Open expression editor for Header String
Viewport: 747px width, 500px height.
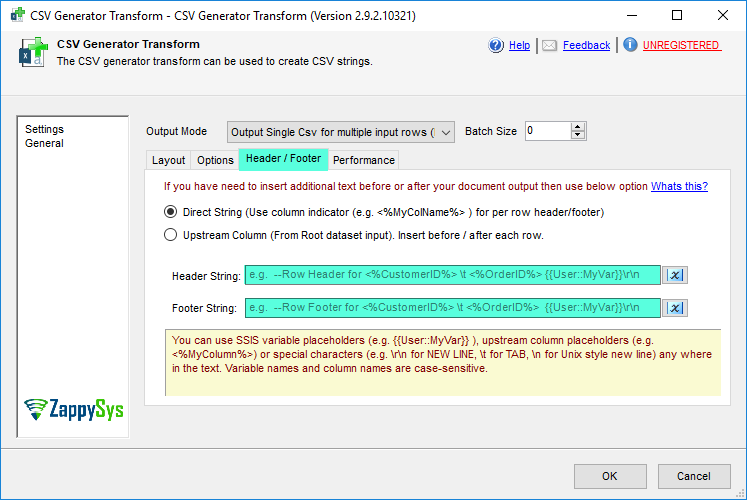click(675, 275)
